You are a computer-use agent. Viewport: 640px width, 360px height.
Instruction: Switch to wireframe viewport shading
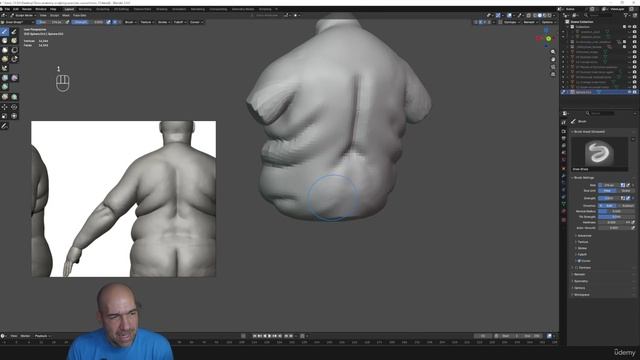(x=534, y=16)
